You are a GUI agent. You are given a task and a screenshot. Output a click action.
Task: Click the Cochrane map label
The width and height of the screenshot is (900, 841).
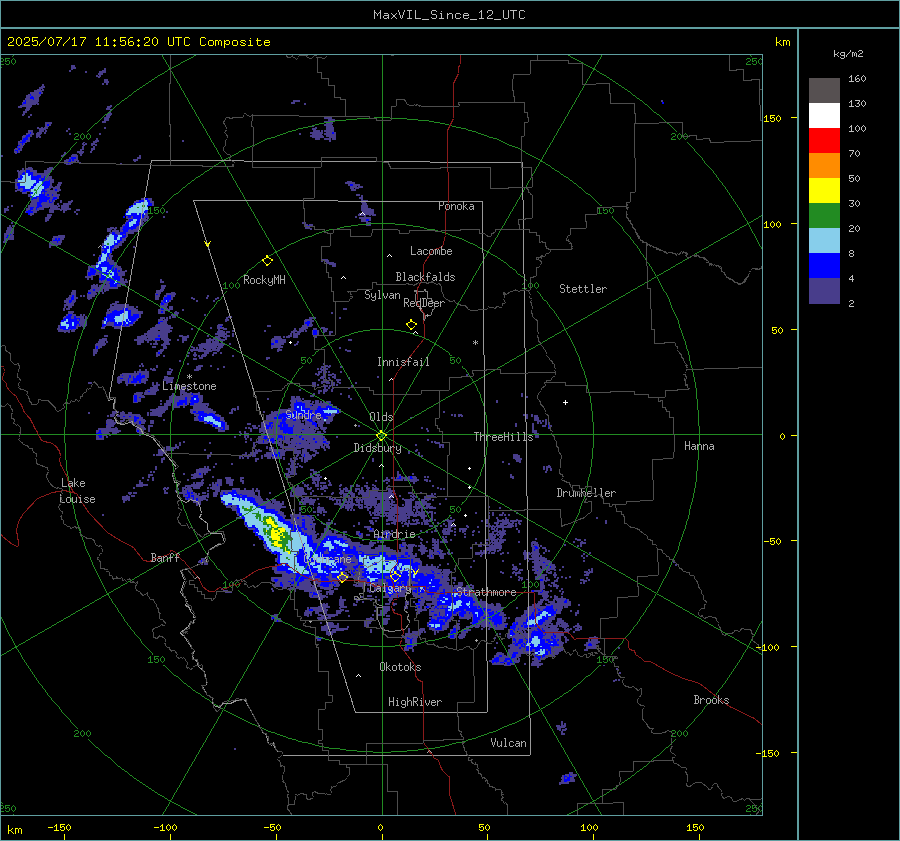(328, 559)
